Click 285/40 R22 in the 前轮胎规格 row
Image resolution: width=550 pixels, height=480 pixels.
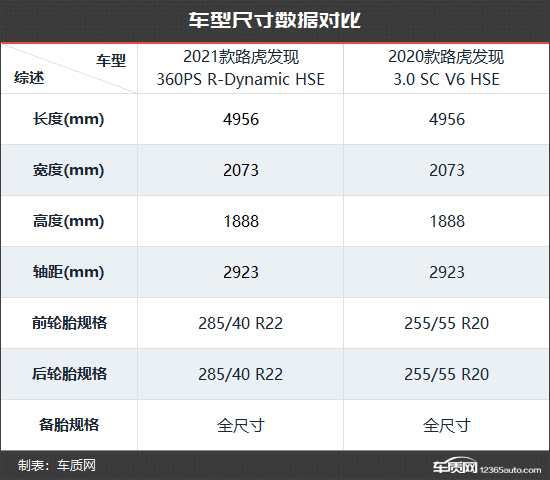click(241, 323)
